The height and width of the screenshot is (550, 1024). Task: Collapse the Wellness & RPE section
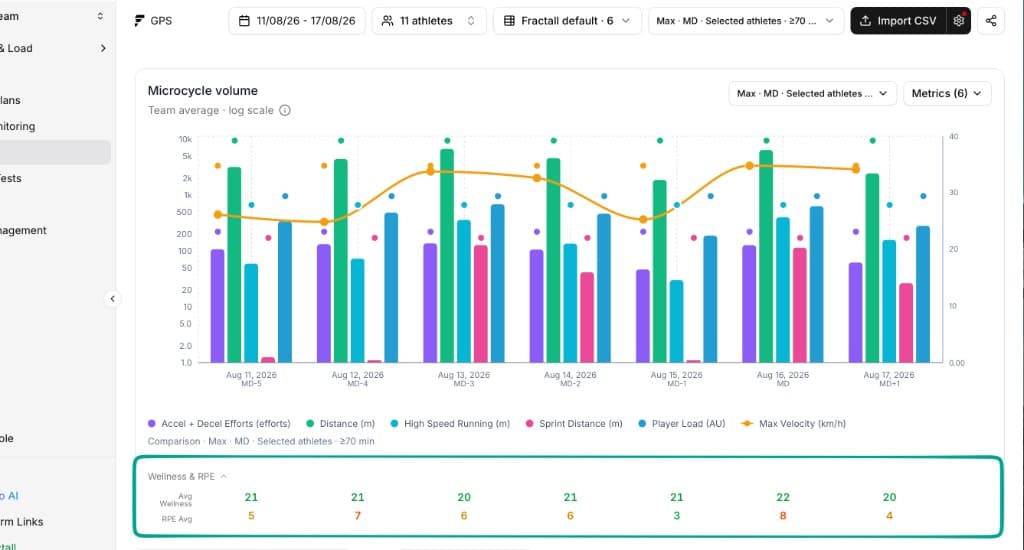[187, 476]
